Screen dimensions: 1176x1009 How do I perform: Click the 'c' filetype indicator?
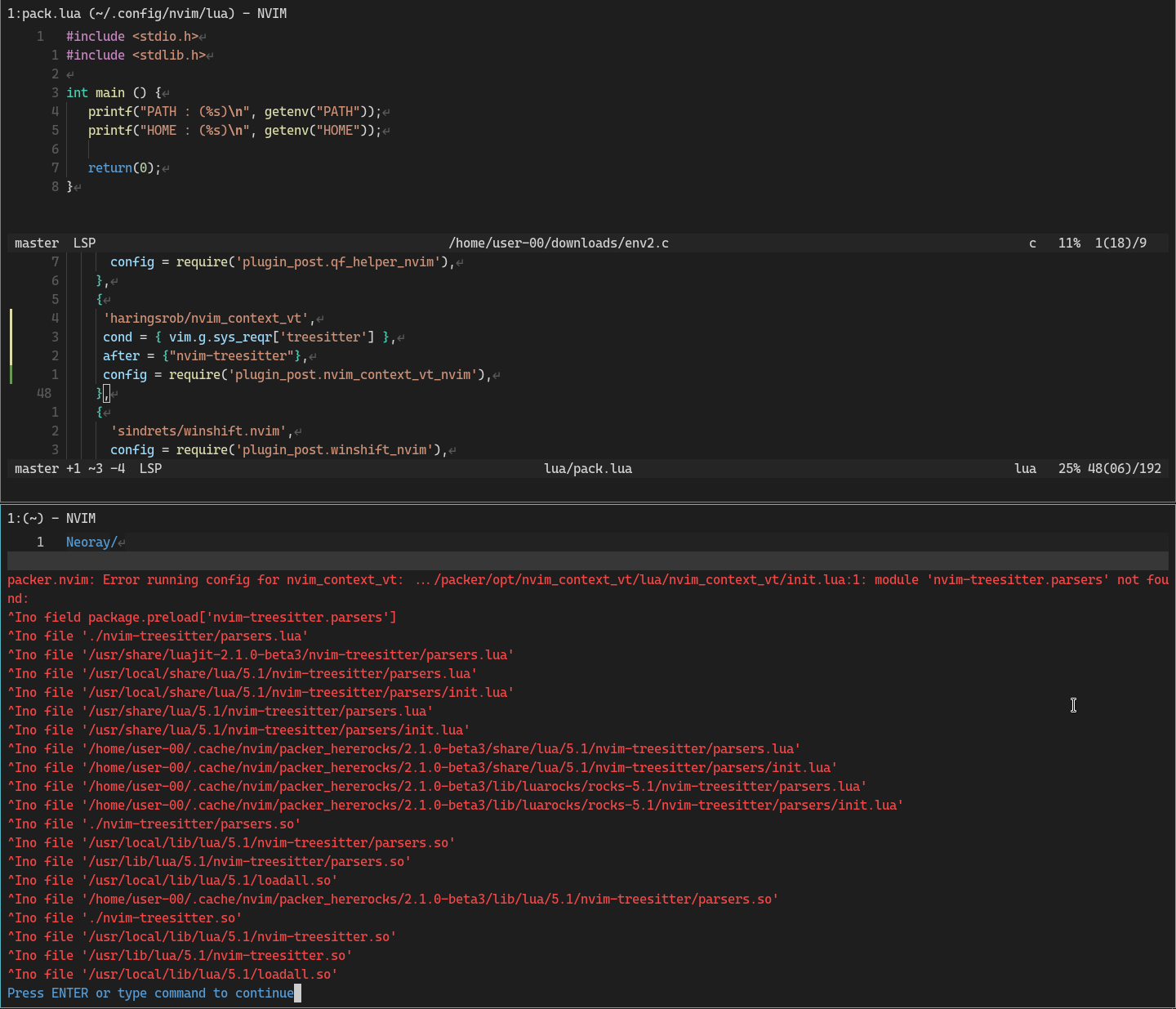(x=1032, y=243)
